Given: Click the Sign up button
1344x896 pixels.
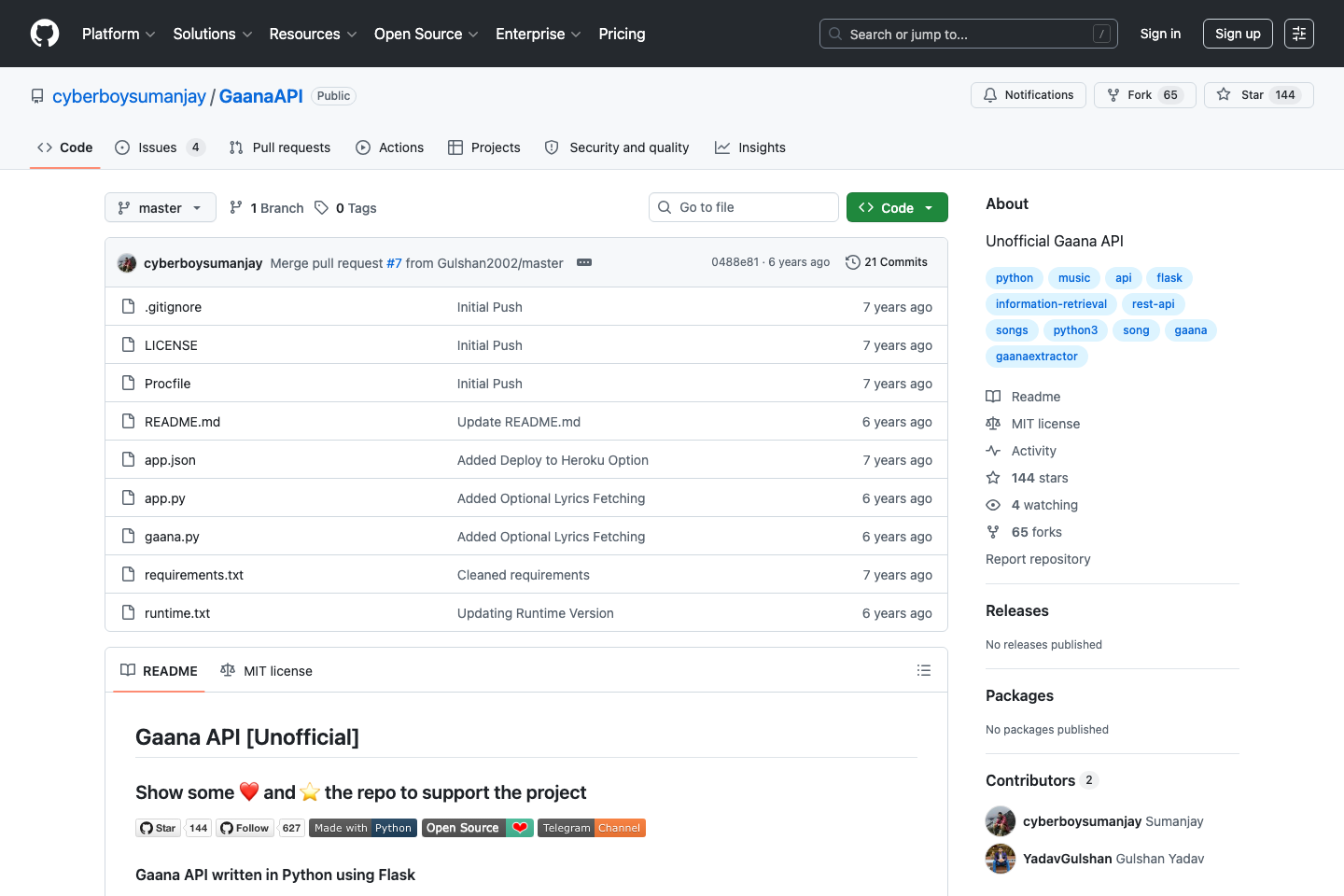Looking at the screenshot, I should click(x=1238, y=34).
